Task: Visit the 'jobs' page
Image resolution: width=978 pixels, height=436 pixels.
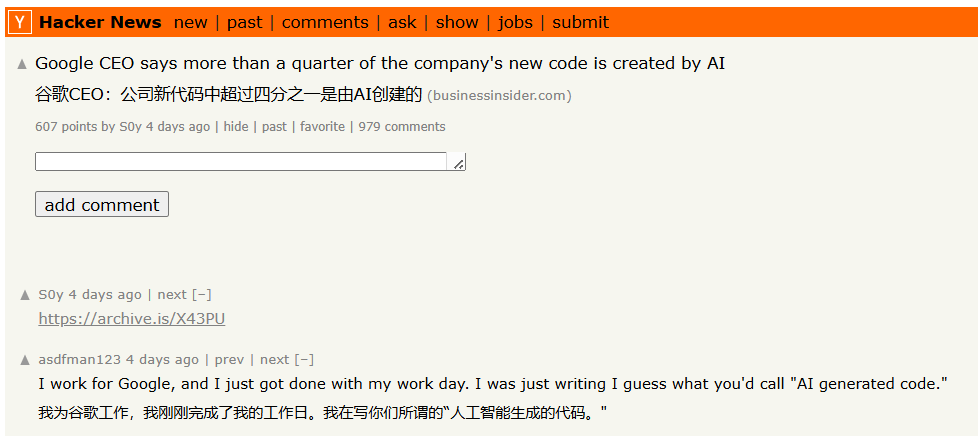Action: coord(515,22)
